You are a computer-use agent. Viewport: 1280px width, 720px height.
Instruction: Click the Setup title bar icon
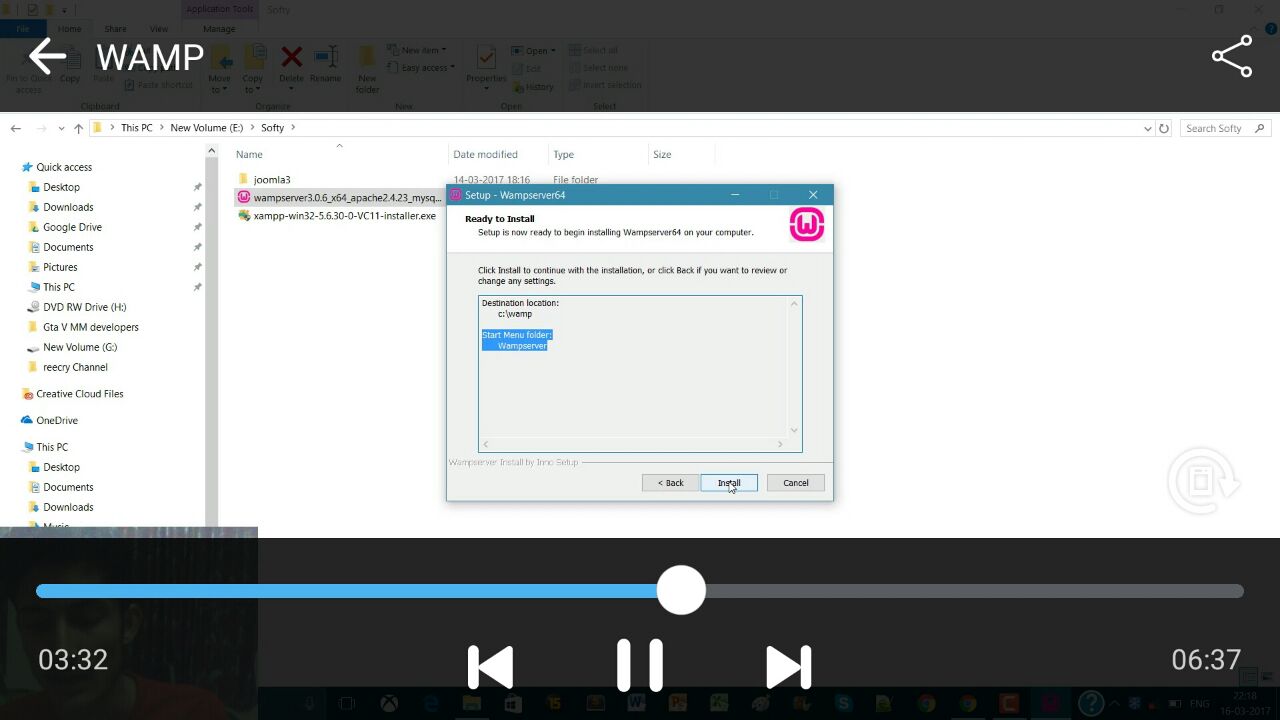point(456,195)
